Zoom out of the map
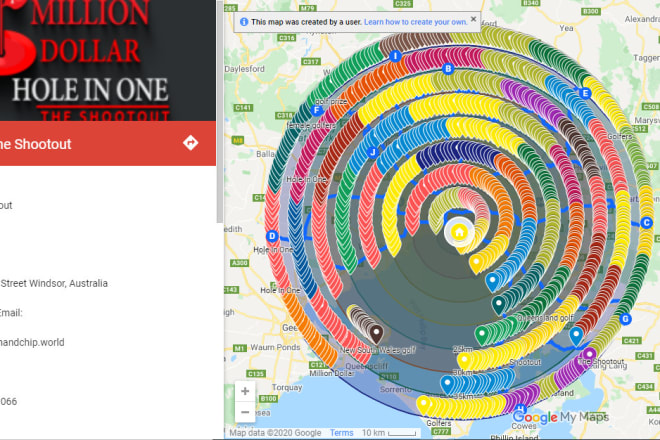This screenshot has height=440, width=660. (245, 412)
